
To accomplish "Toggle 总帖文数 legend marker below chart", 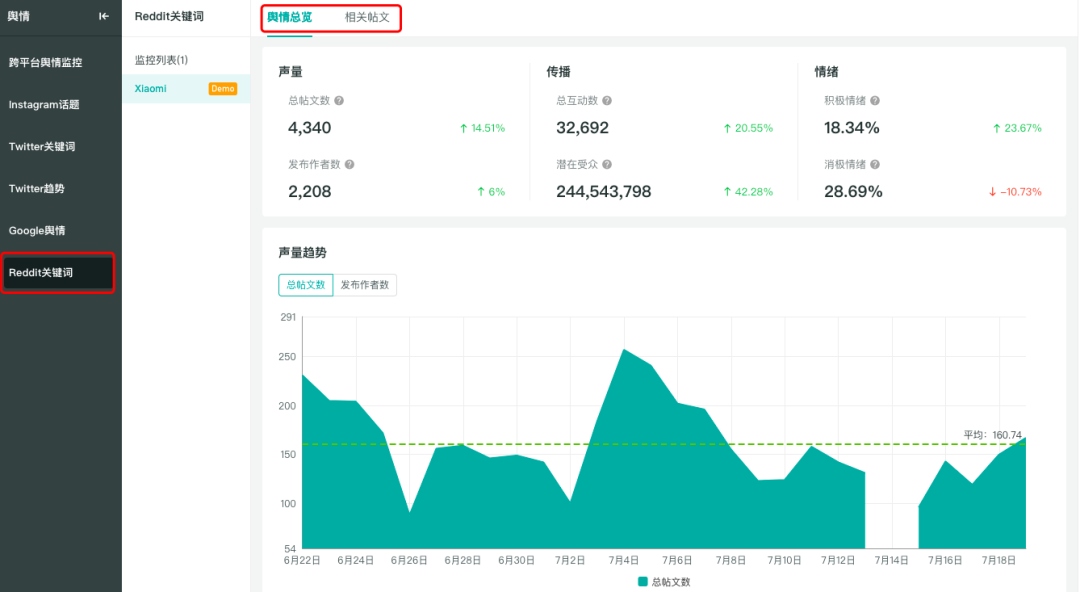I will (x=643, y=582).
